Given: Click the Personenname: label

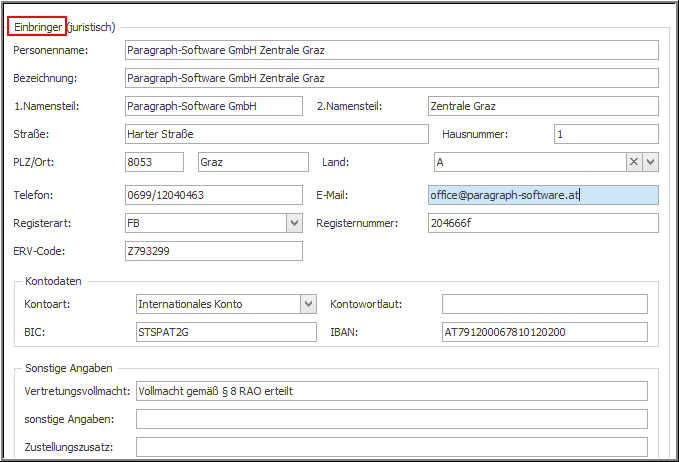Looking at the screenshot, I should pos(51,50).
